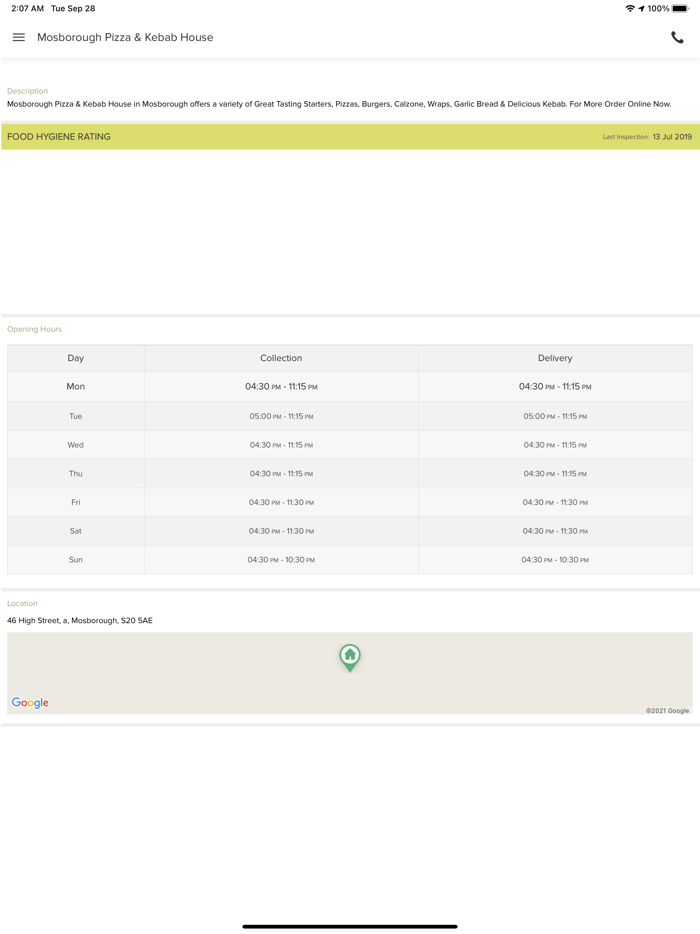The height and width of the screenshot is (934, 700).
Task: Click Tuesday collection hours 05:00 PM cell
Action: pyautogui.click(x=281, y=416)
